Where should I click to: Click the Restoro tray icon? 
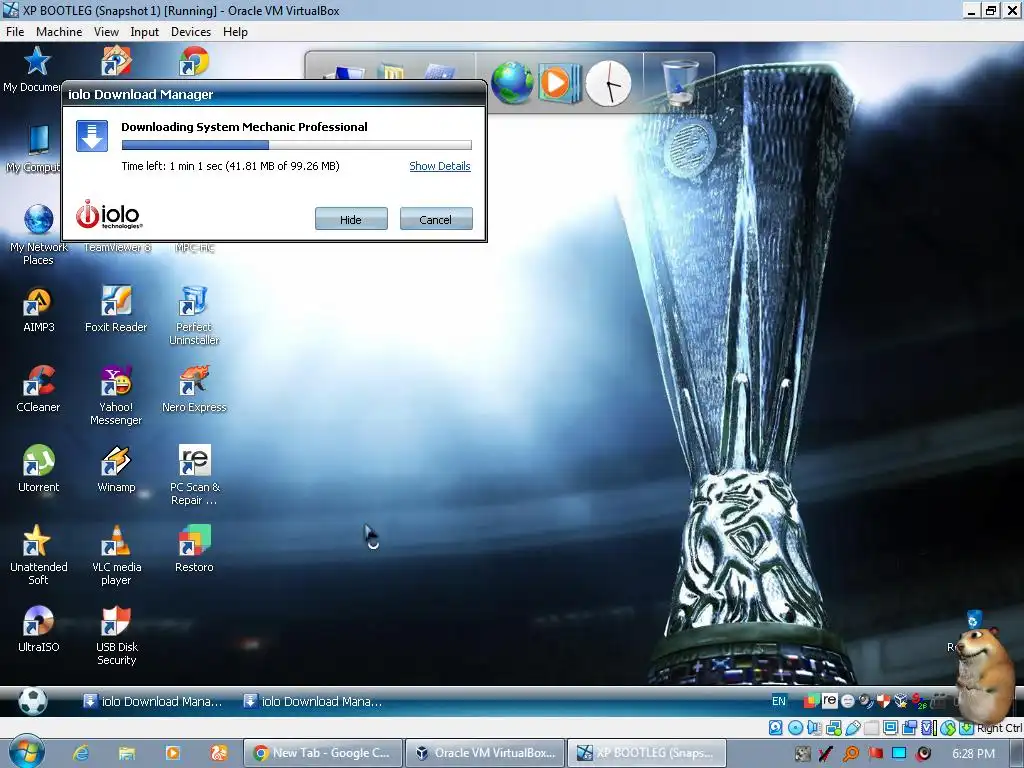click(811, 701)
